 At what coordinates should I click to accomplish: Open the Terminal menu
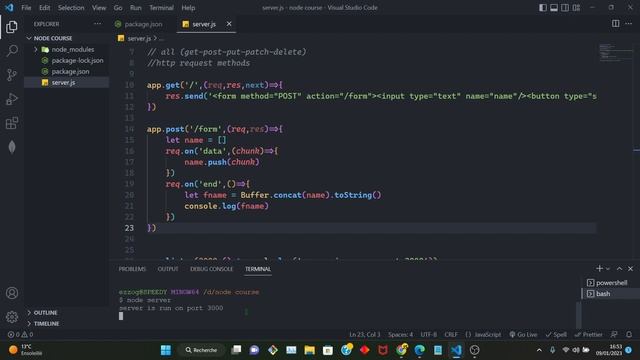point(161,8)
